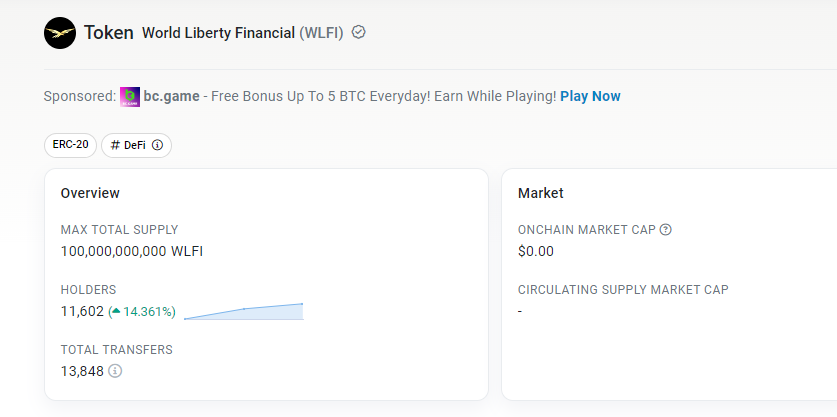Image resolution: width=837 pixels, height=417 pixels.
Task: Click the green up arrow in holders change
Action: pyautogui.click(x=116, y=312)
